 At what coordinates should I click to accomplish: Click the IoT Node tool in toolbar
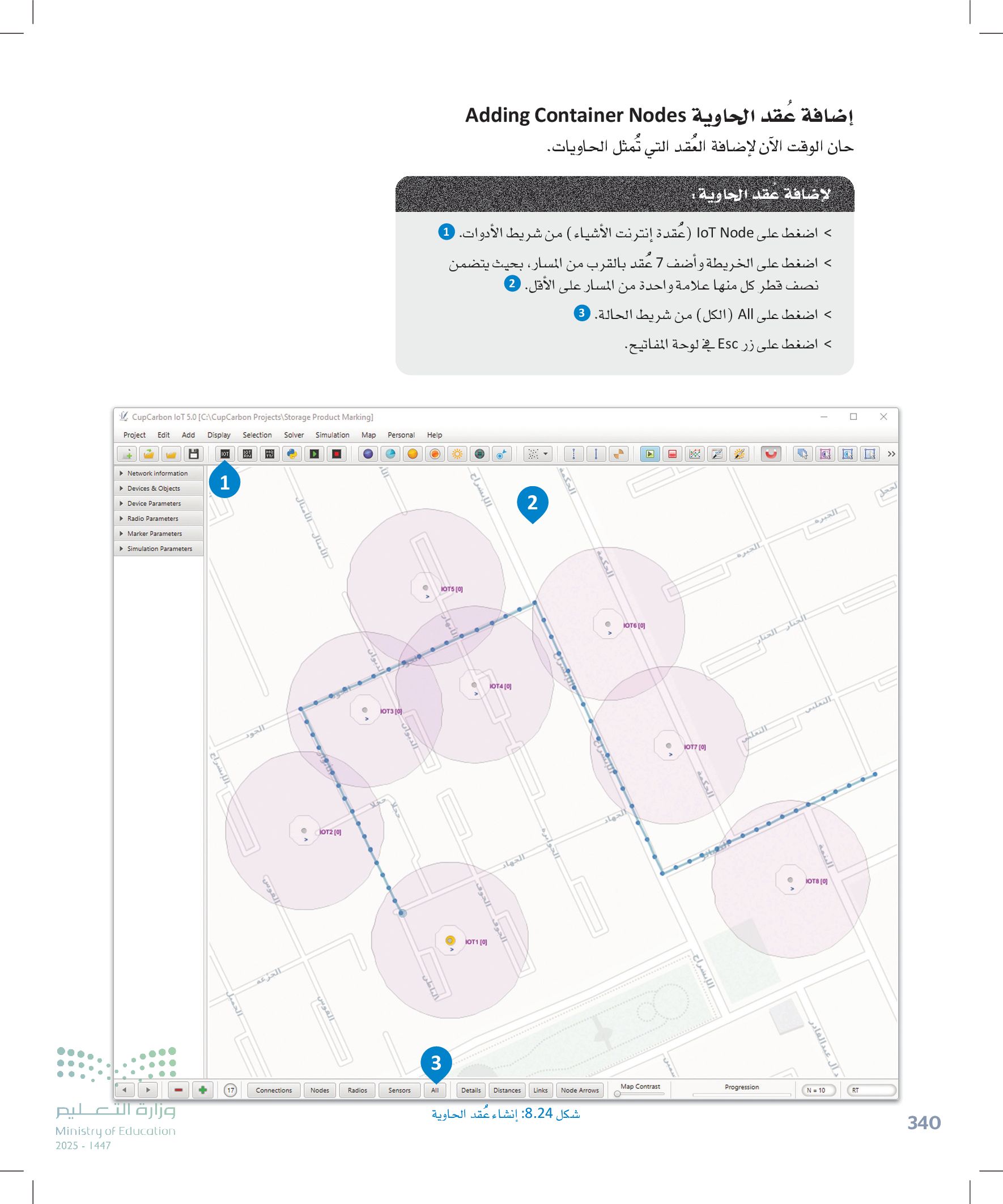point(225,454)
